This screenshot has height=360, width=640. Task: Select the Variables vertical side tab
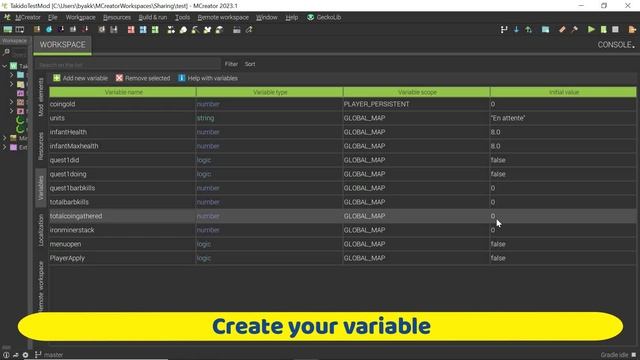point(41,188)
